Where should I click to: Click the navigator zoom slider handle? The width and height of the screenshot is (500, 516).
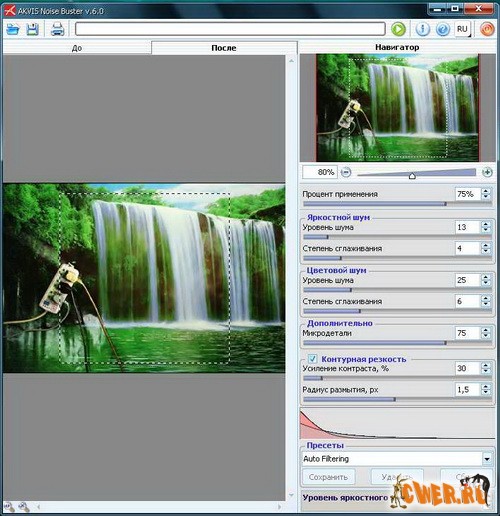point(412,175)
